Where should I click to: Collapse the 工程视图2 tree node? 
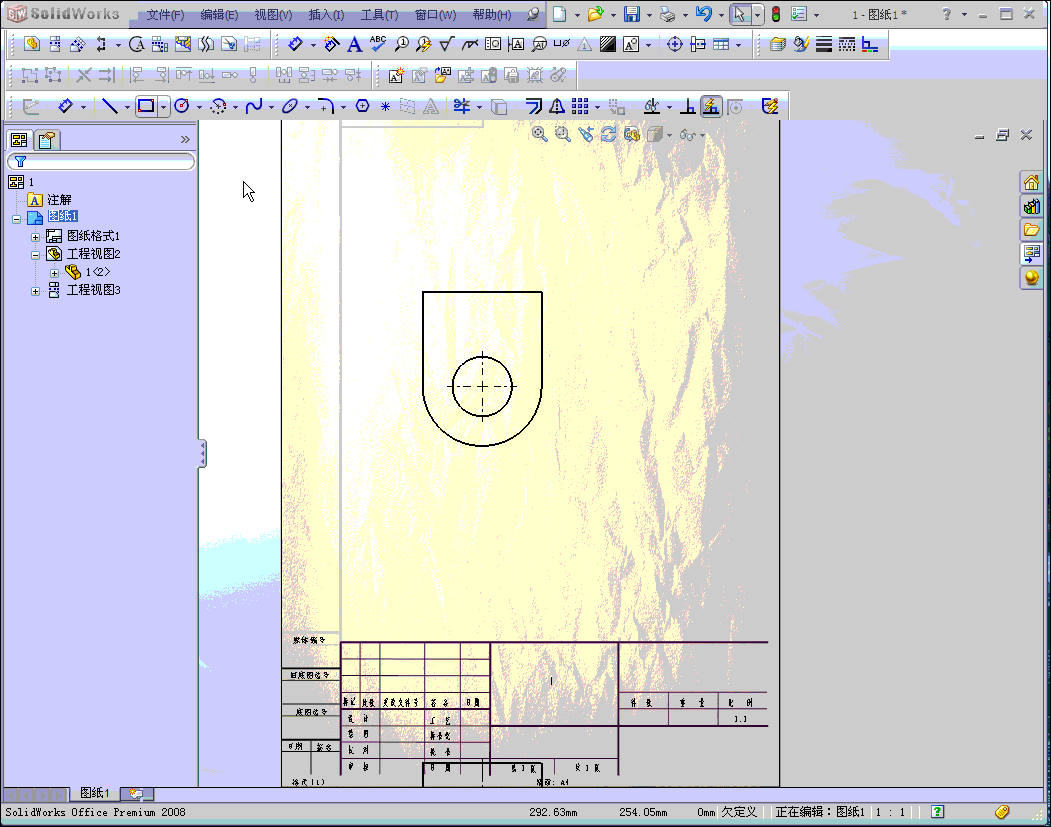tap(36, 255)
